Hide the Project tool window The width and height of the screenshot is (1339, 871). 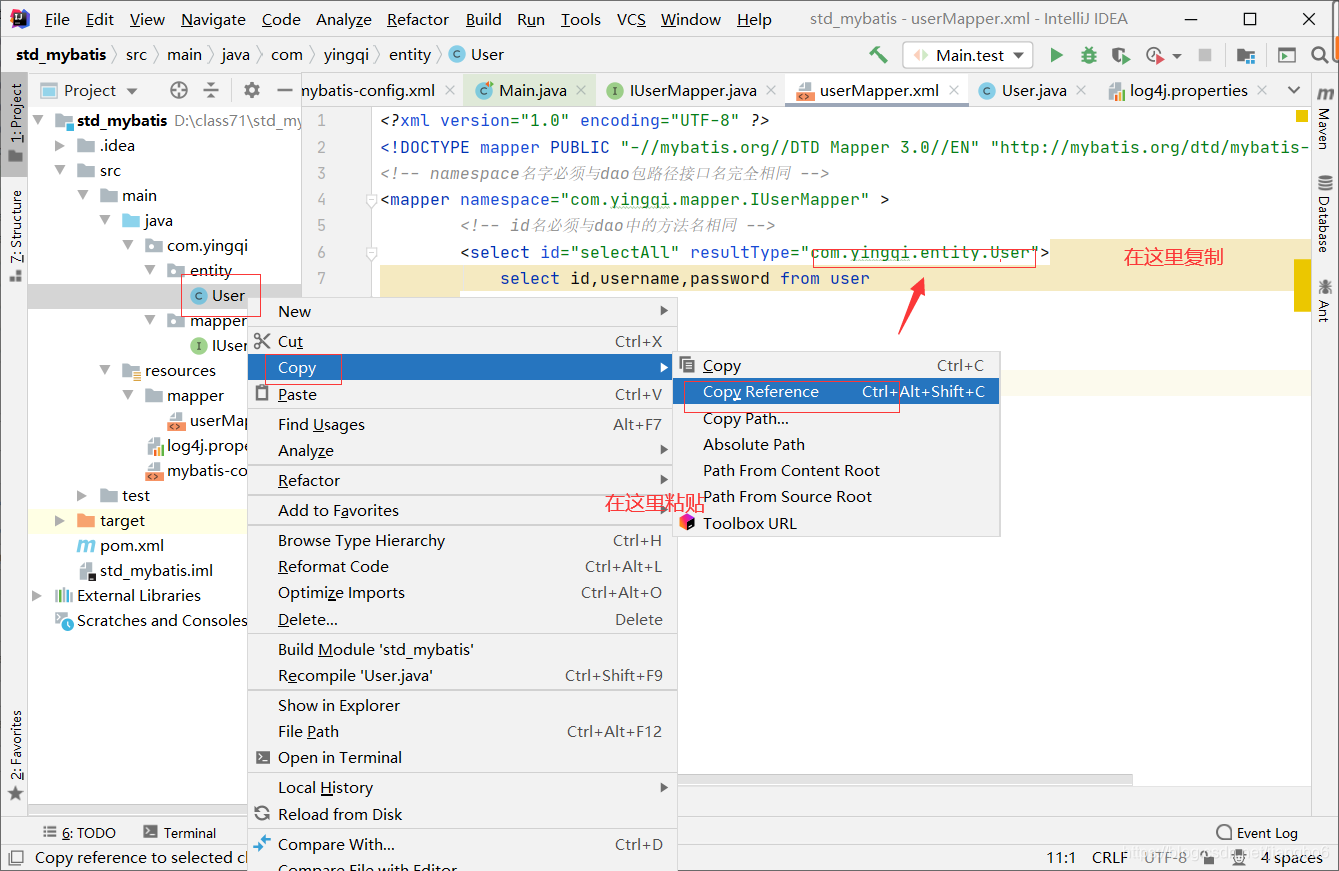click(285, 90)
